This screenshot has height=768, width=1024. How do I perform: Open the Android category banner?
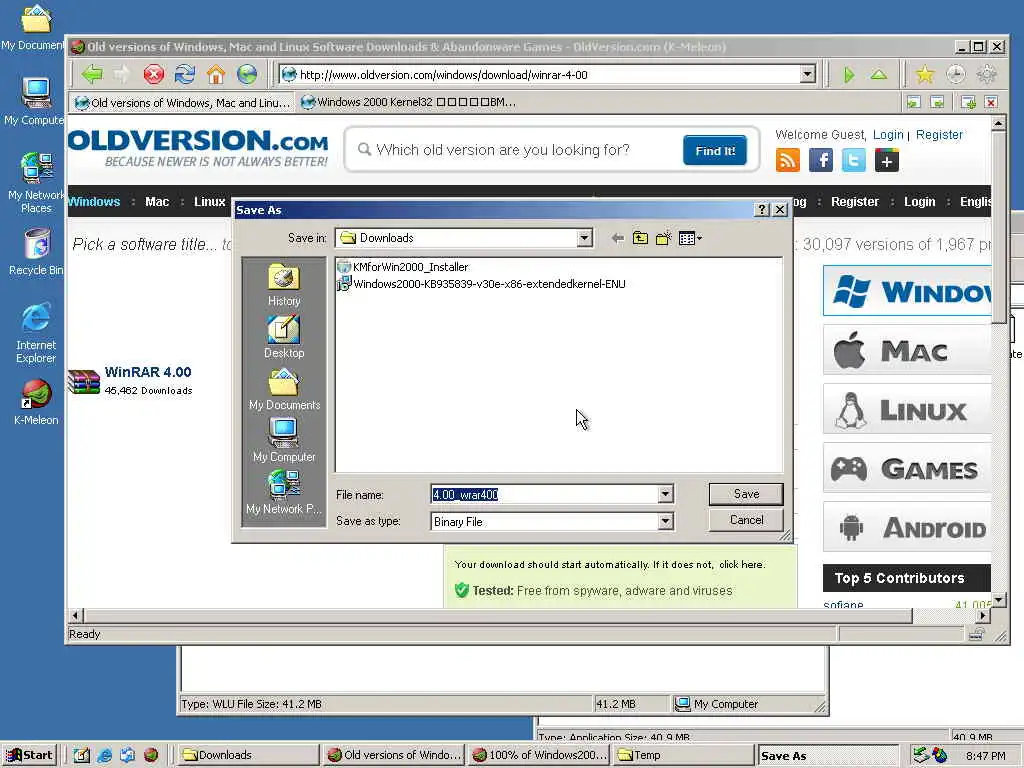point(907,528)
